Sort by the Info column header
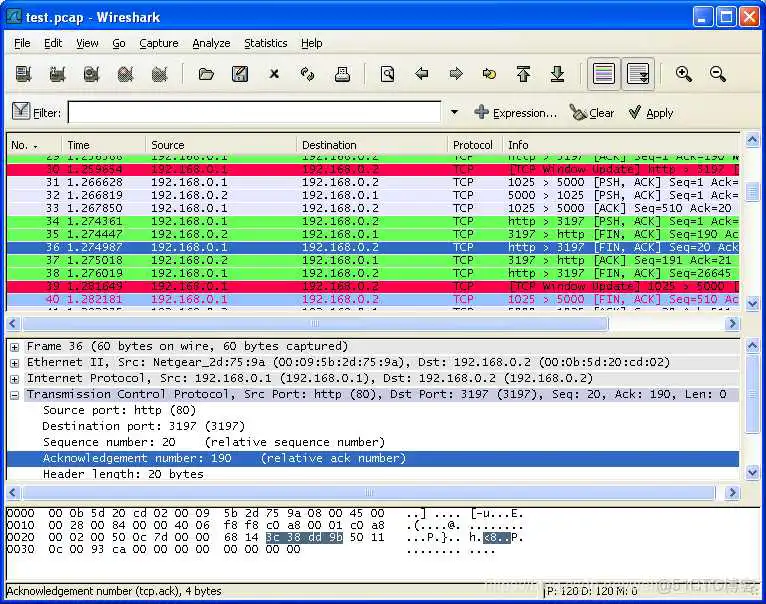 (621, 145)
